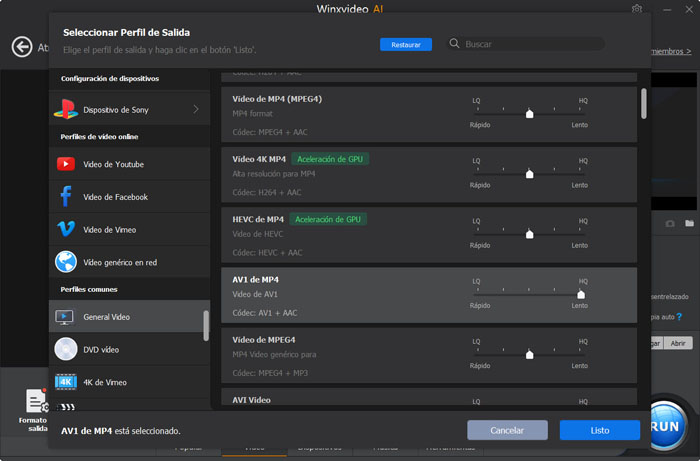
Task: Click the 'Configuración de dispositivos' header
Action: pyautogui.click(x=110, y=79)
